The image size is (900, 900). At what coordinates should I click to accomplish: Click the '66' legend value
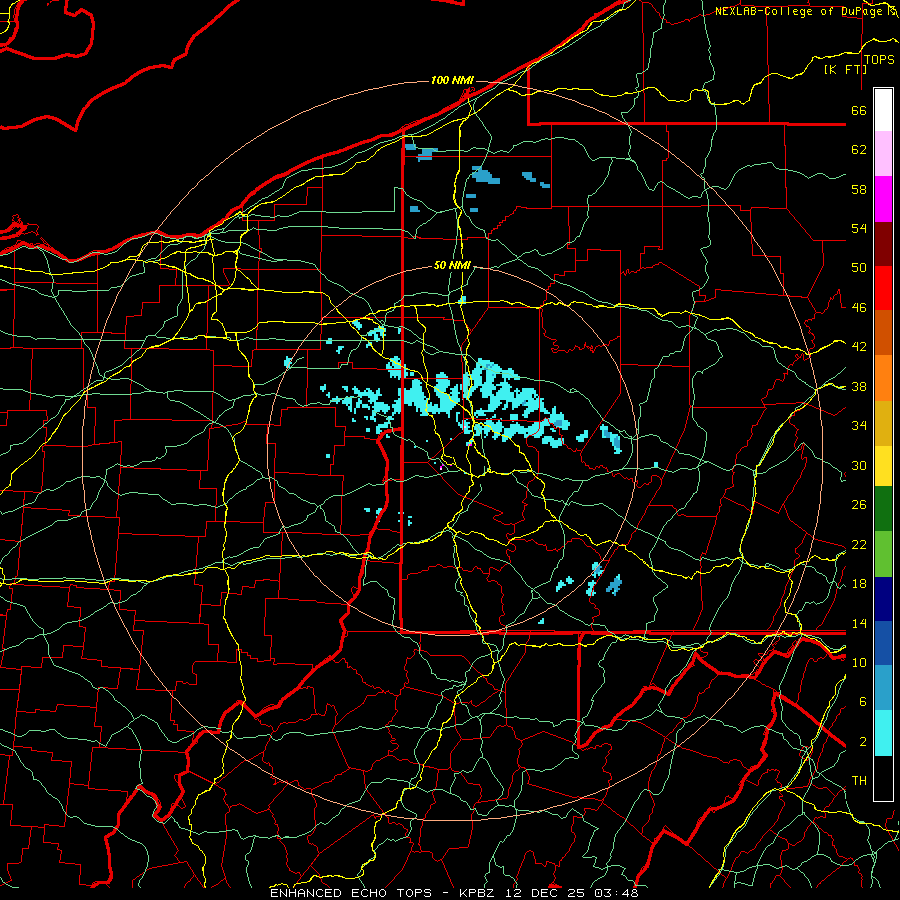tap(859, 111)
